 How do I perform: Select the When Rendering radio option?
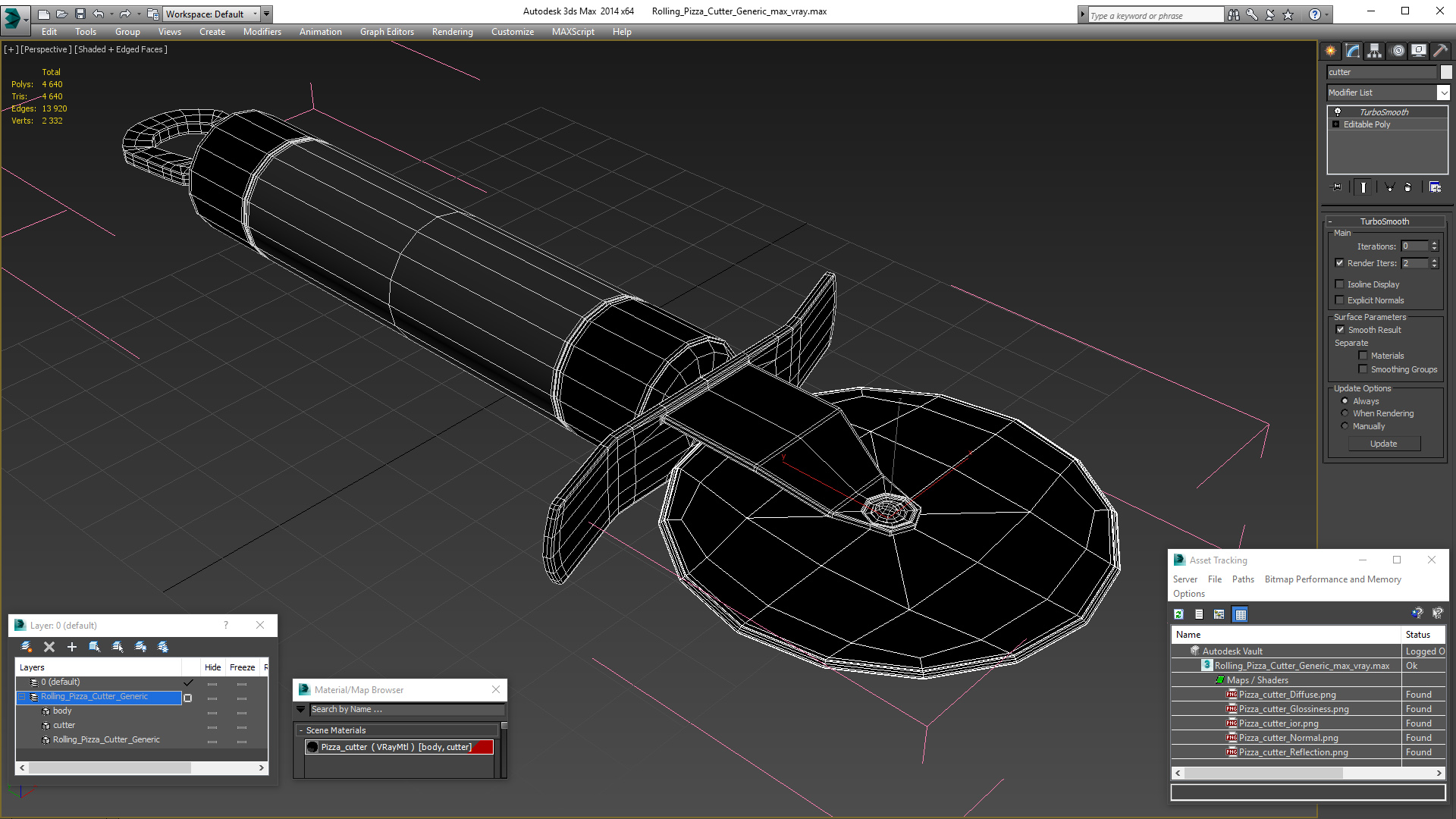point(1345,413)
